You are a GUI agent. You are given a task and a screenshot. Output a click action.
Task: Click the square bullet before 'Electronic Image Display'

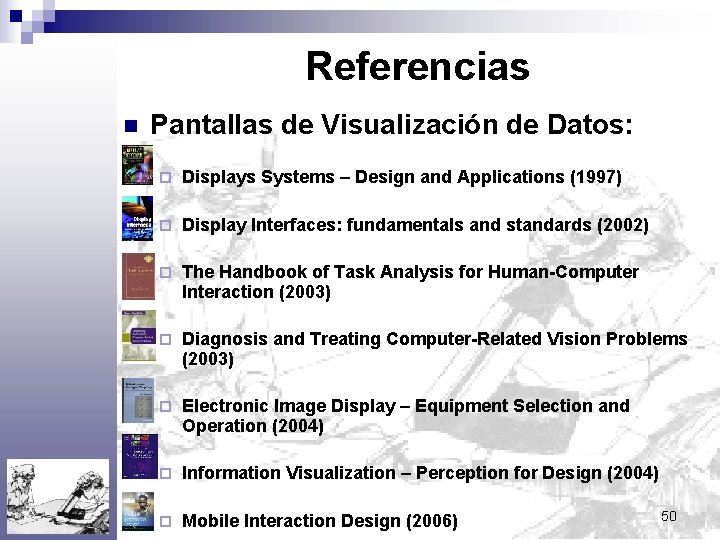pos(166,406)
